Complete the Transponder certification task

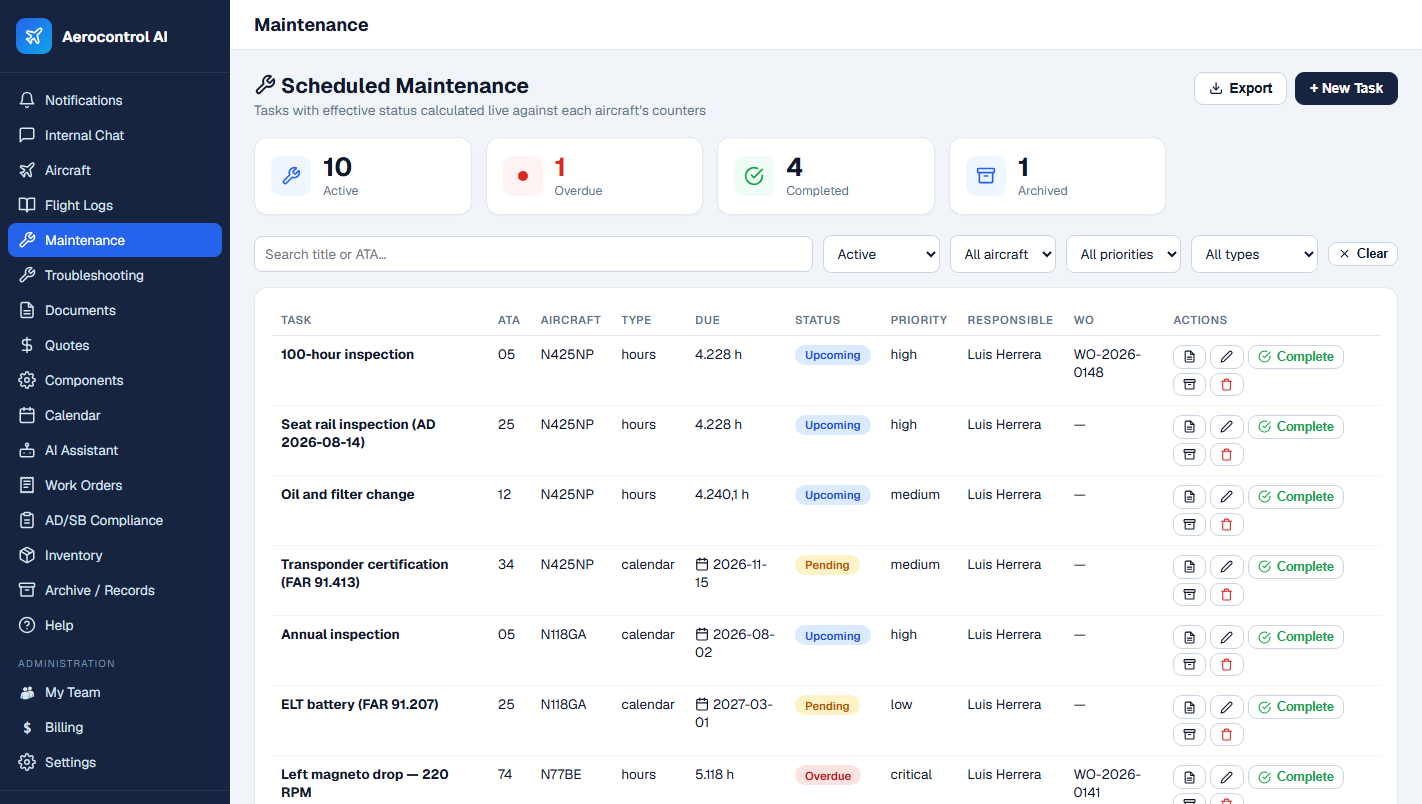click(1295, 567)
